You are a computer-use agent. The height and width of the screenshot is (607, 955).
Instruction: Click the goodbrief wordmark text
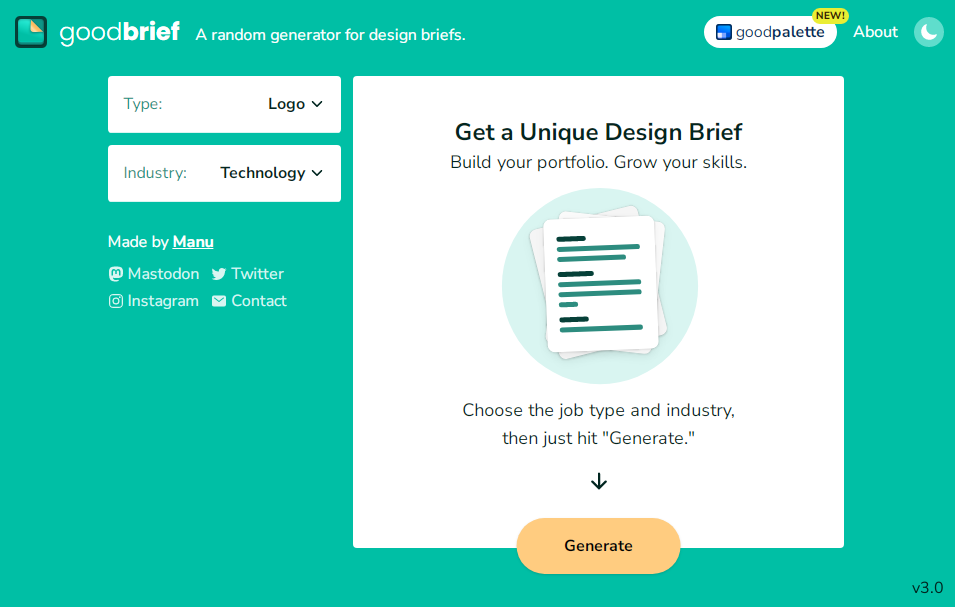point(120,32)
